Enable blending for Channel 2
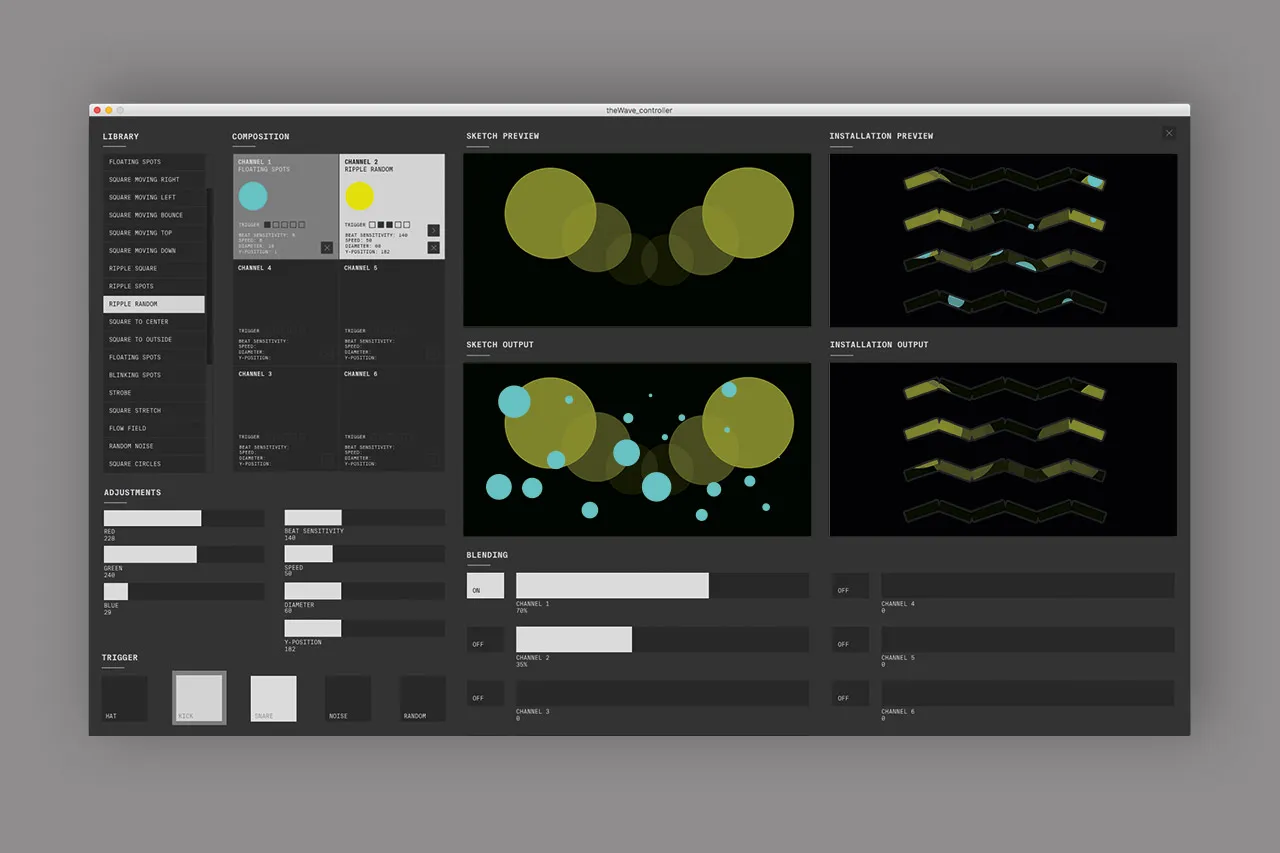The width and height of the screenshot is (1280, 853). 485,640
